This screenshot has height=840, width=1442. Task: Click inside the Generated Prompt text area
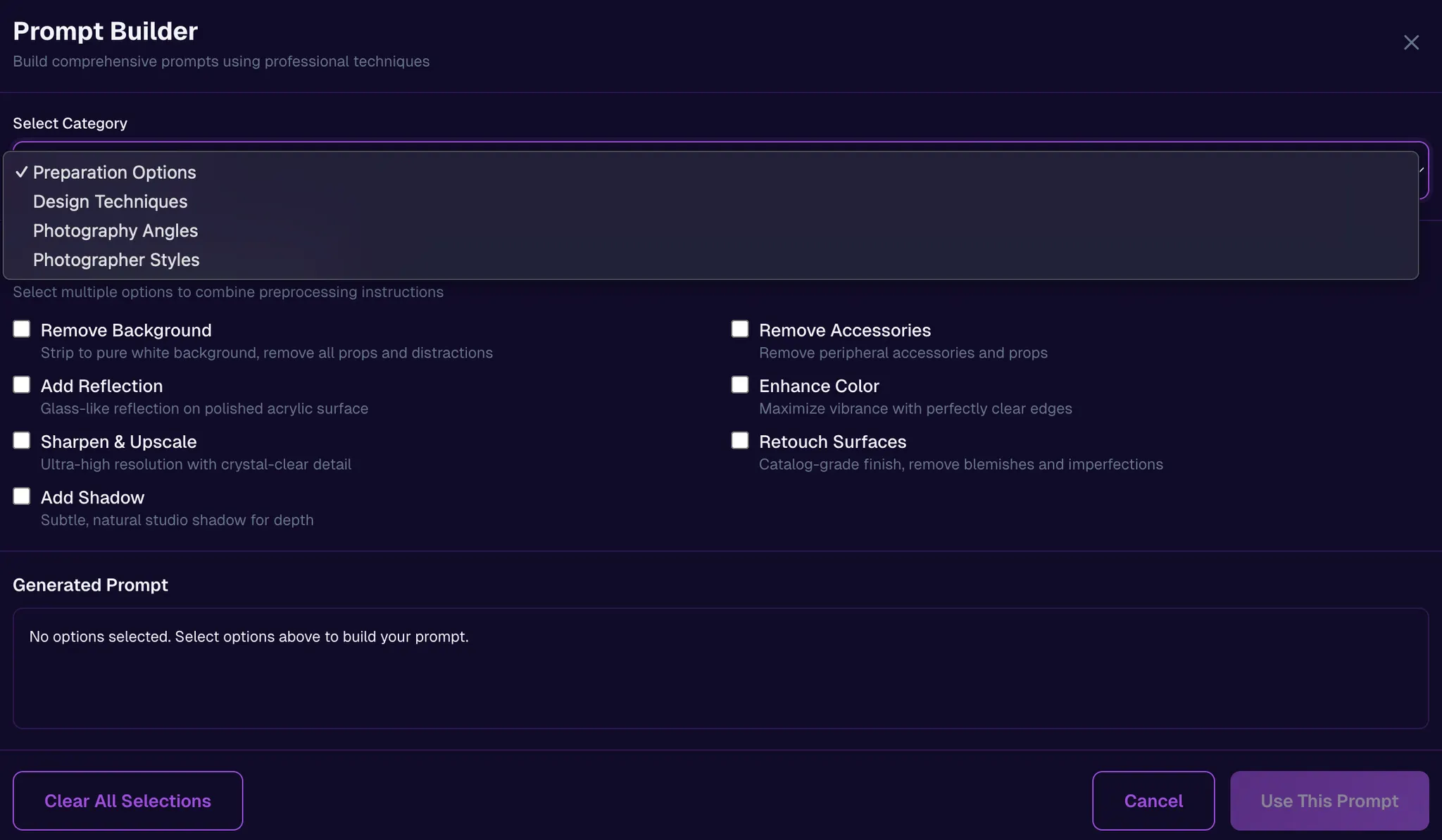(720, 668)
